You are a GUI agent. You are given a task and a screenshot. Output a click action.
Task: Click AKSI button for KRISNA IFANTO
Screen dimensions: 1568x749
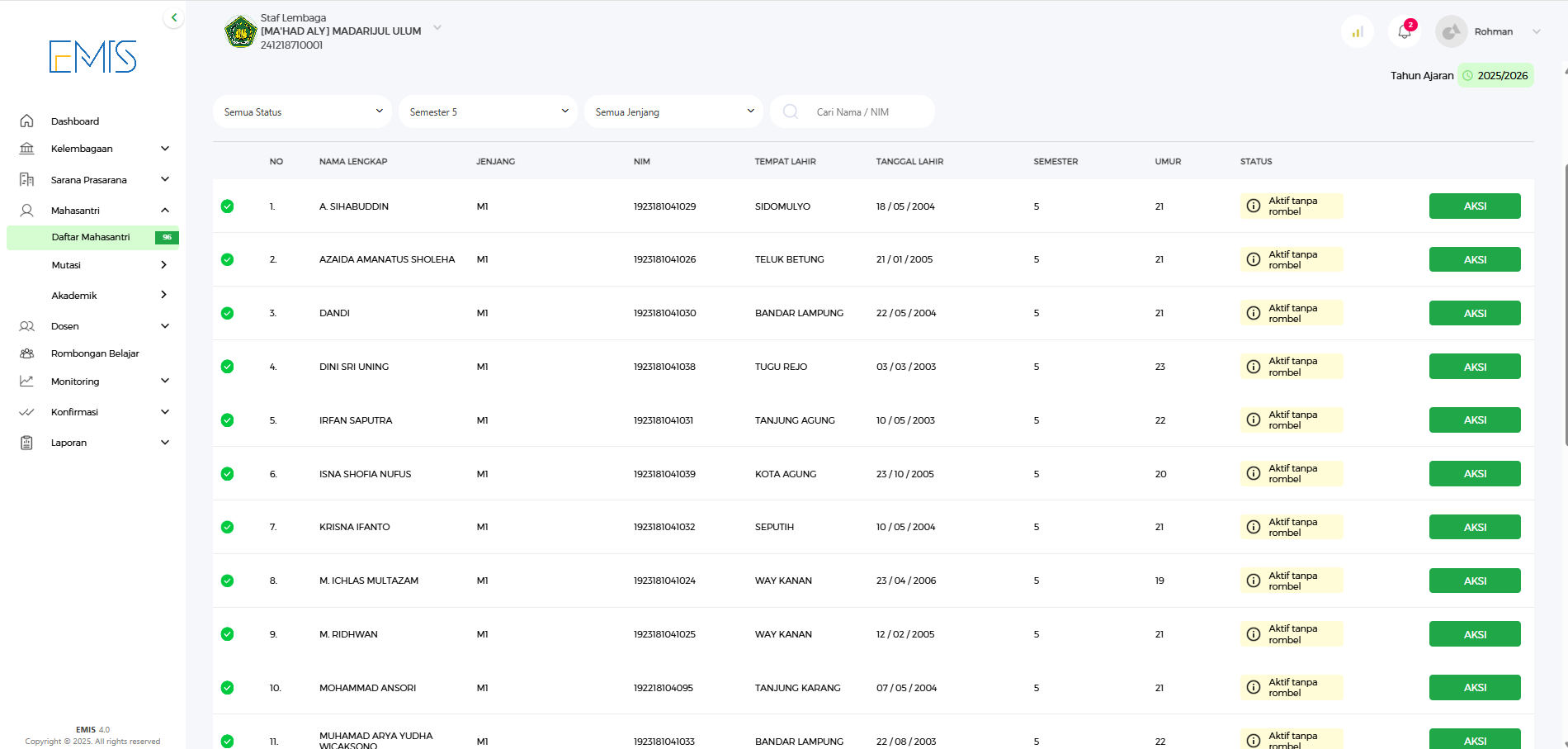1474,527
